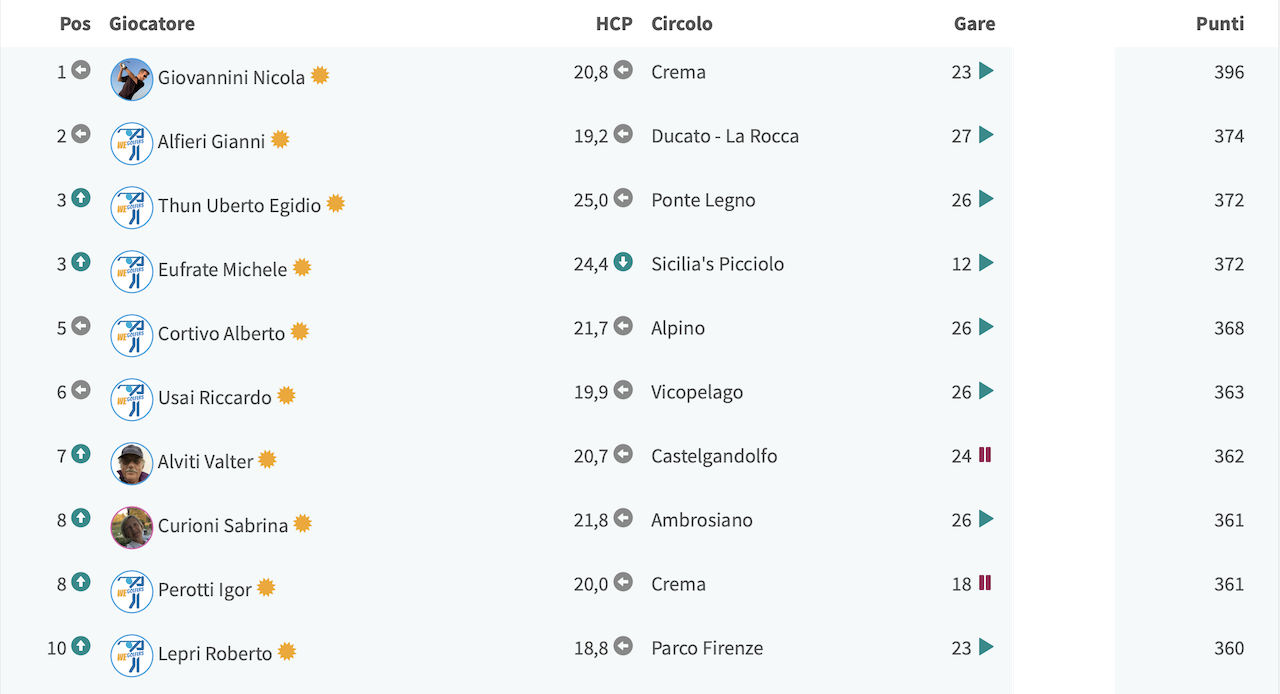1280x694 pixels.
Task: Click Alviti Valter's profile photo
Action: coord(132,463)
